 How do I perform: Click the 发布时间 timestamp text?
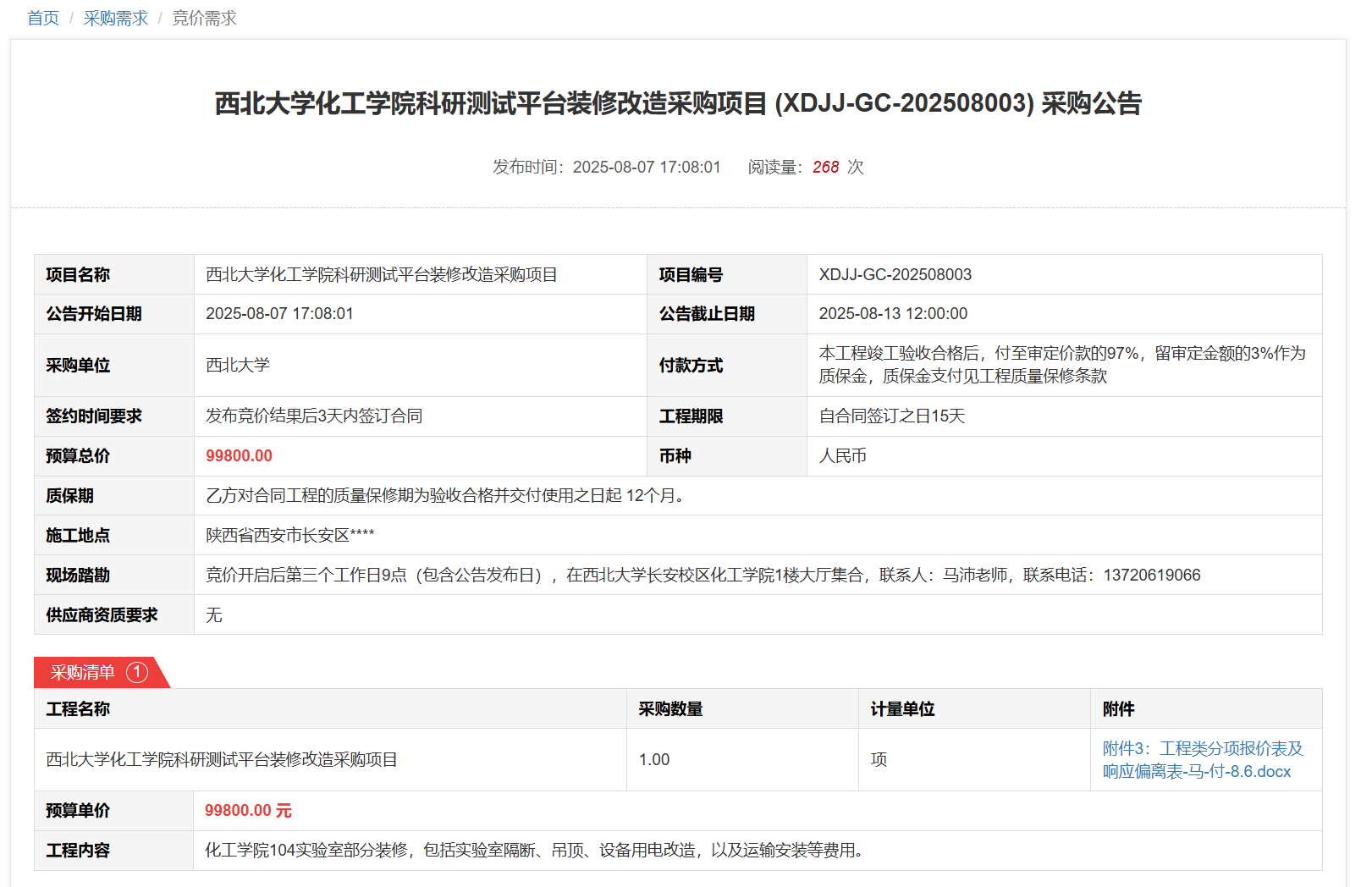[x=606, y=168]
